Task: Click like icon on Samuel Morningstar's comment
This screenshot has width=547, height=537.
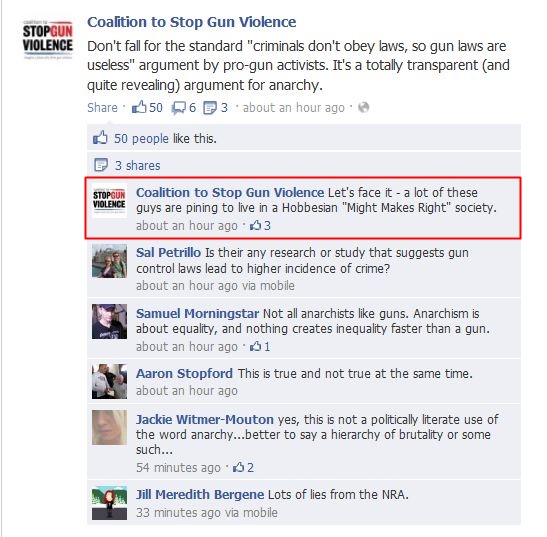Action: point(255,346)
